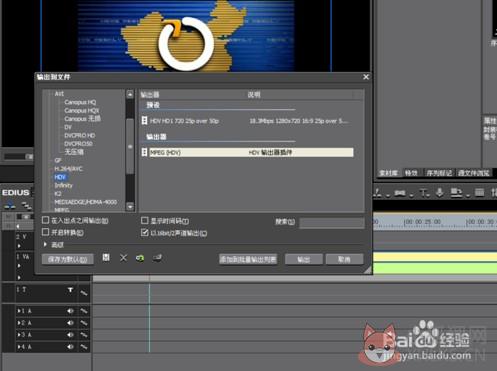
Task: Check the display timecode checkbox
Action: coord(145,220)
